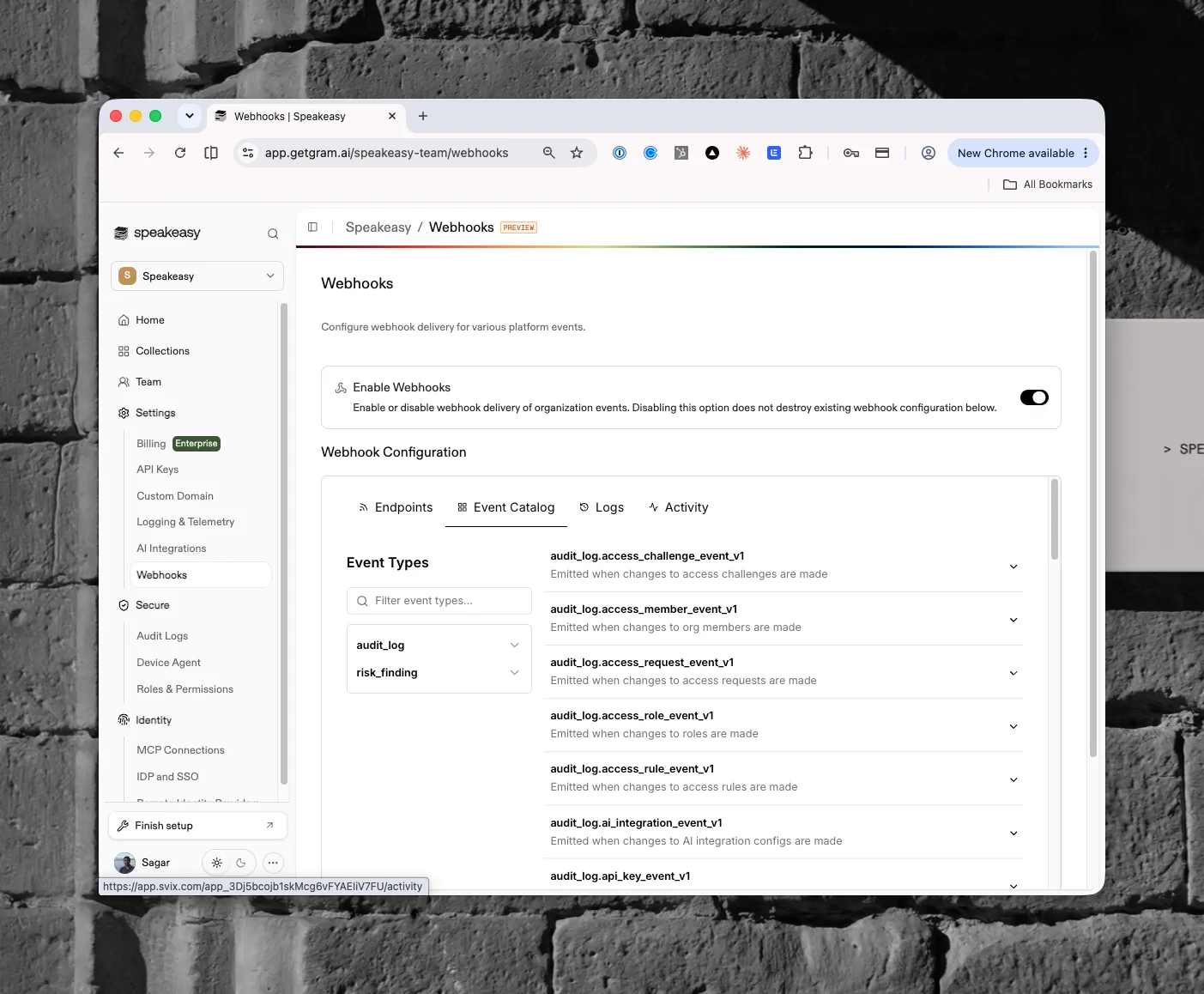This screenshot has height=994, width=1204.
Task: Go back to the previous page
Action: coord(118,153)
